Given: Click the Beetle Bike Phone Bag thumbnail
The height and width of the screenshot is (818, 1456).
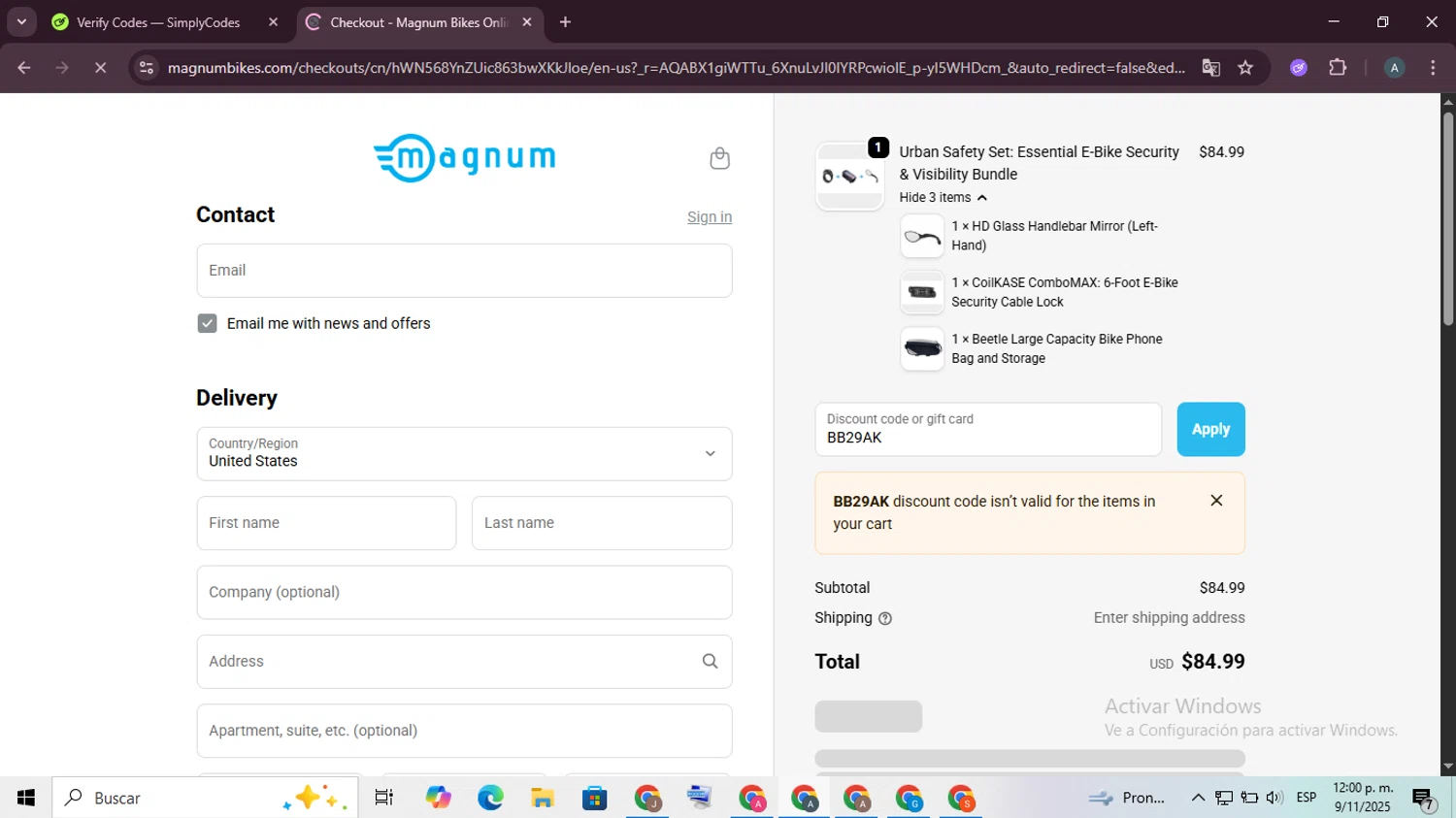Looking at the screenshot, I should [922, 348].
